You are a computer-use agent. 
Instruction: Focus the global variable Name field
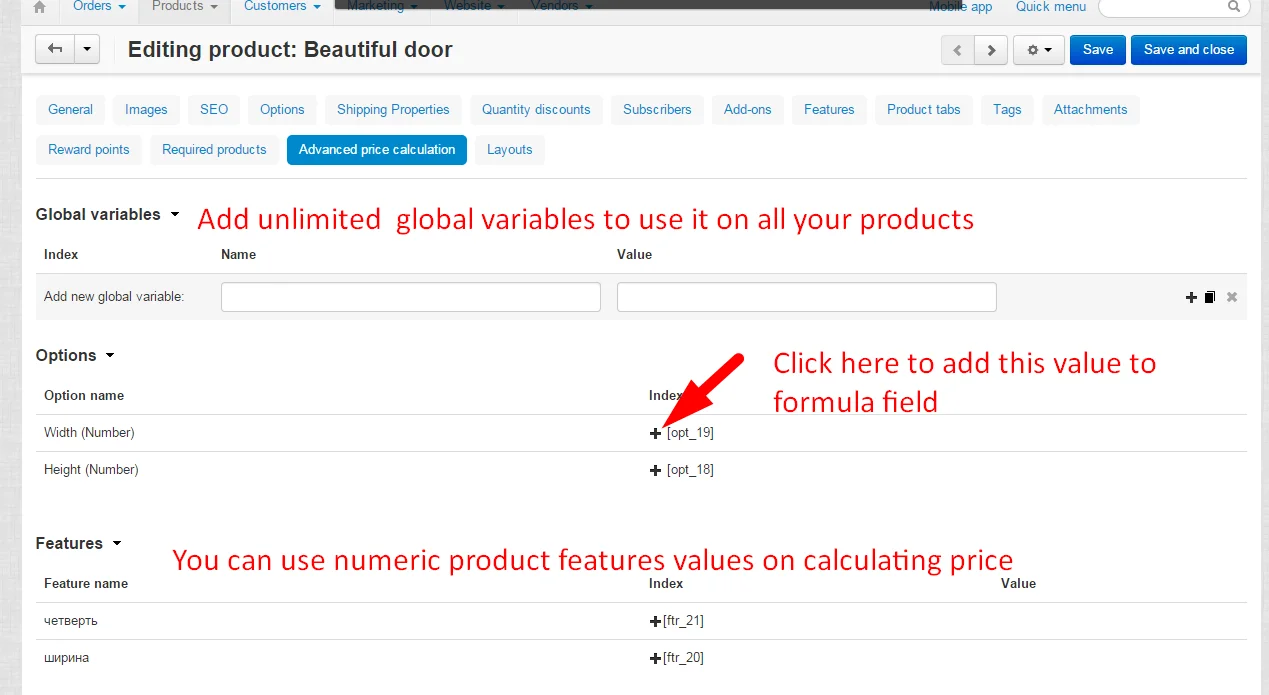[410, 297]
